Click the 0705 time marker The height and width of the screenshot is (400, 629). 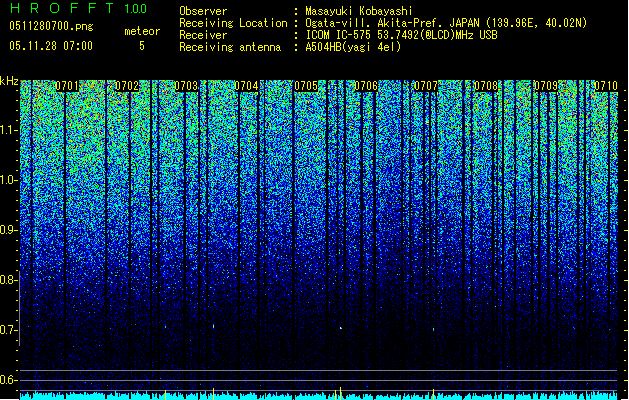click(306, 86)
